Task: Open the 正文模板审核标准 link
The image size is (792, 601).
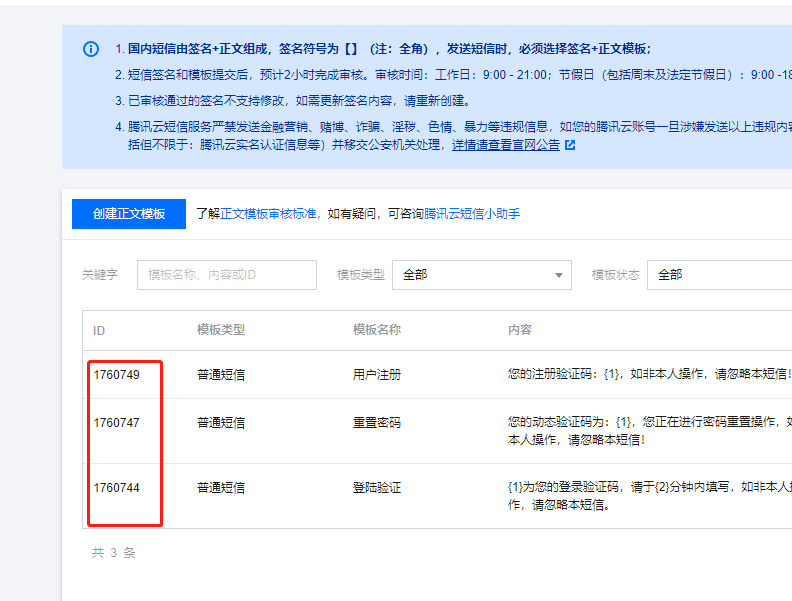Action: 268,214
